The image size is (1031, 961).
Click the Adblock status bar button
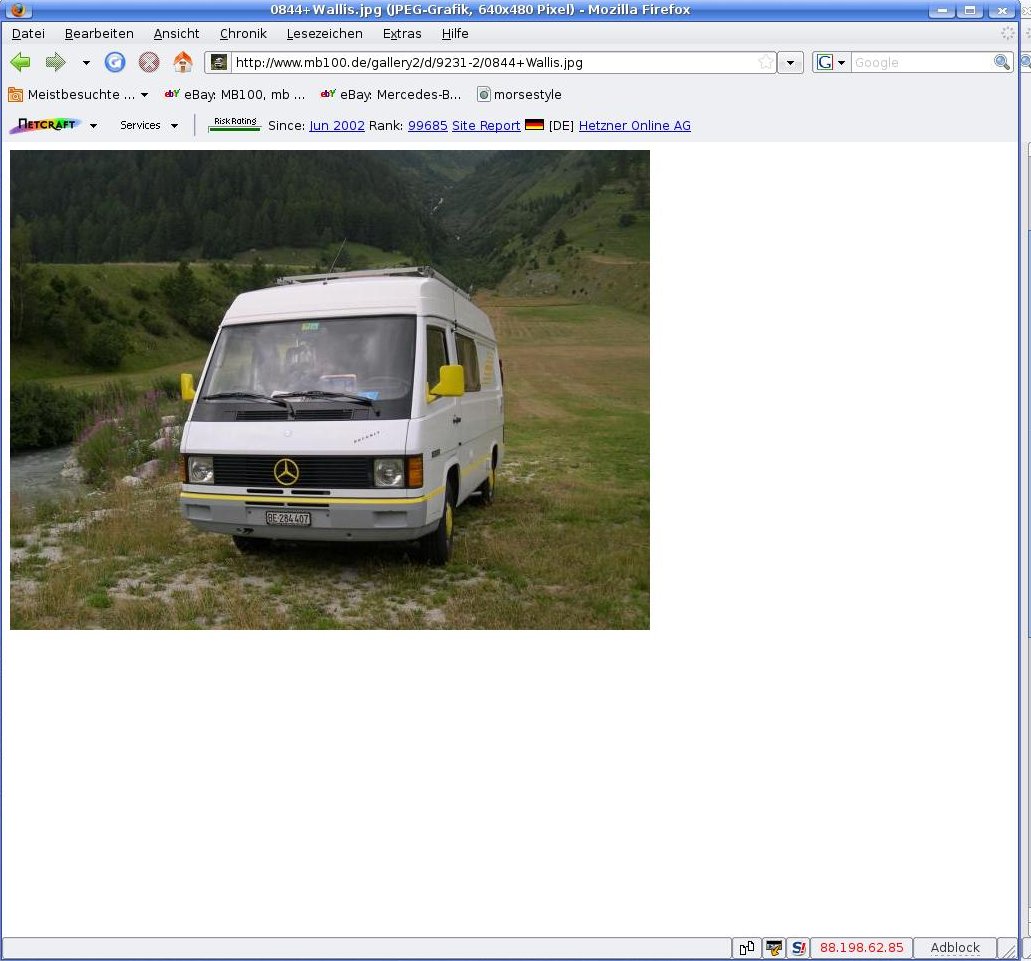954,947
